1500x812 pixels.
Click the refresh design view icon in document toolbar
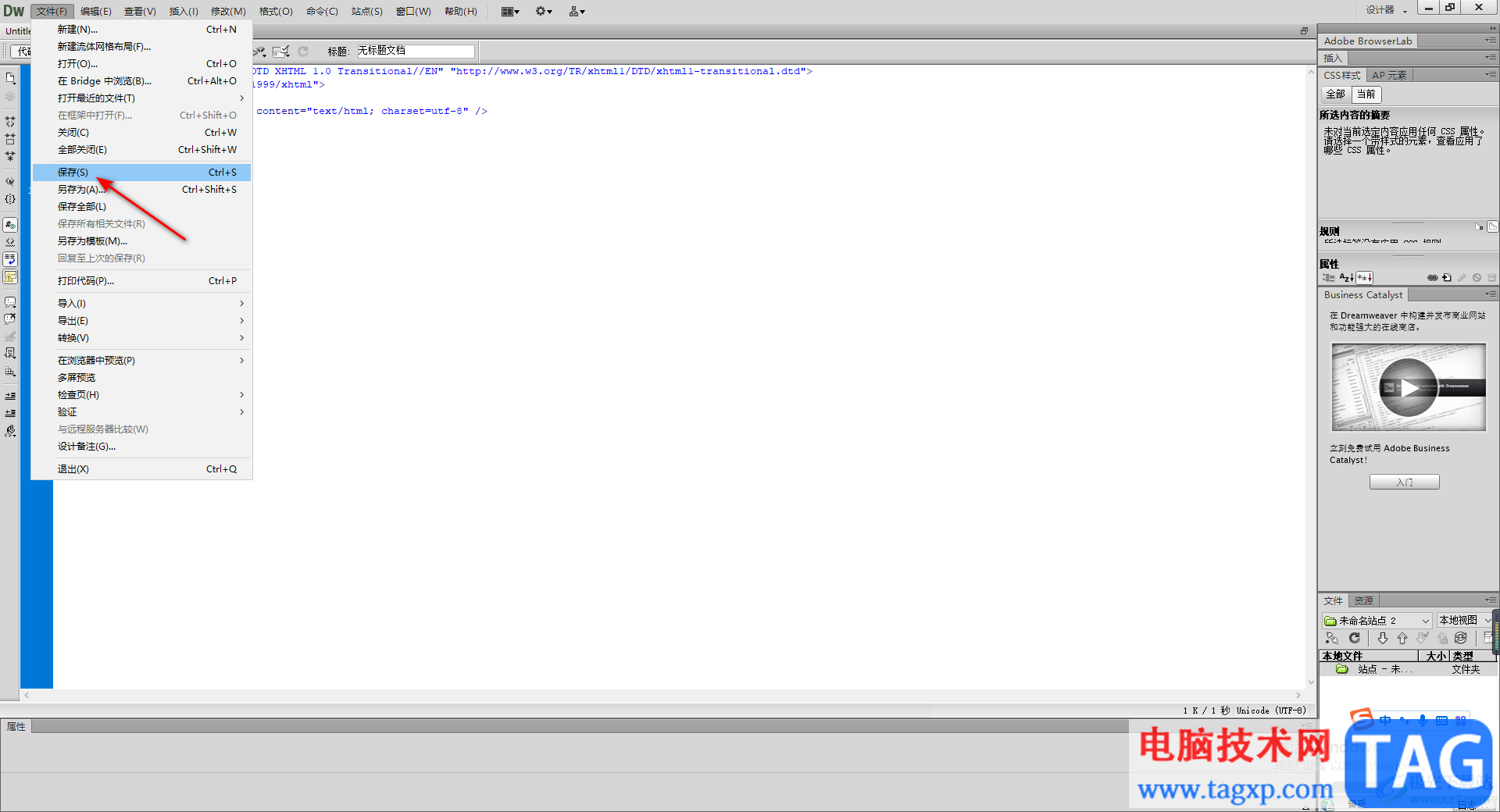point(303,52)
